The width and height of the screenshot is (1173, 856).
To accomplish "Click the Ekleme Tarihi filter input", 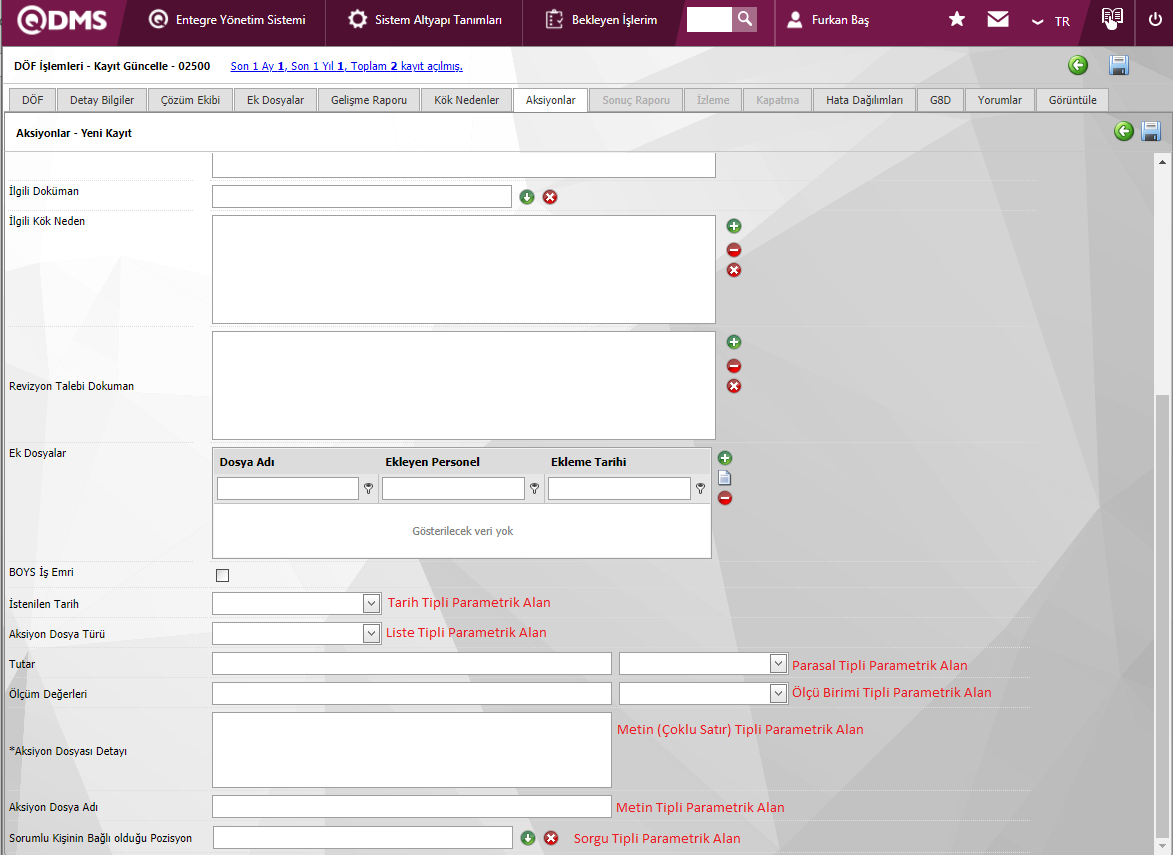I will 619,488.
